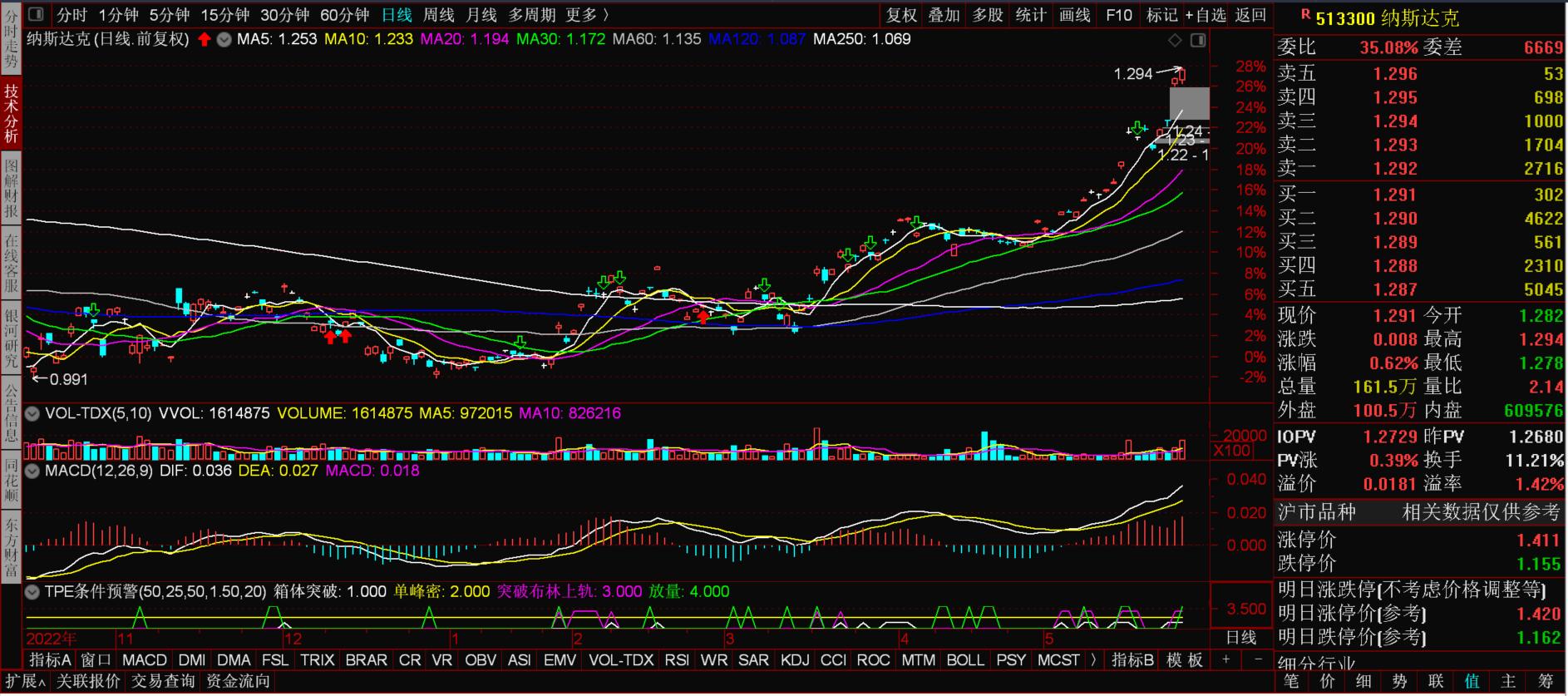This screenshot has height=696, width=1568.
Task: Click the 返回 back button
Action: tap(1250, 15)
